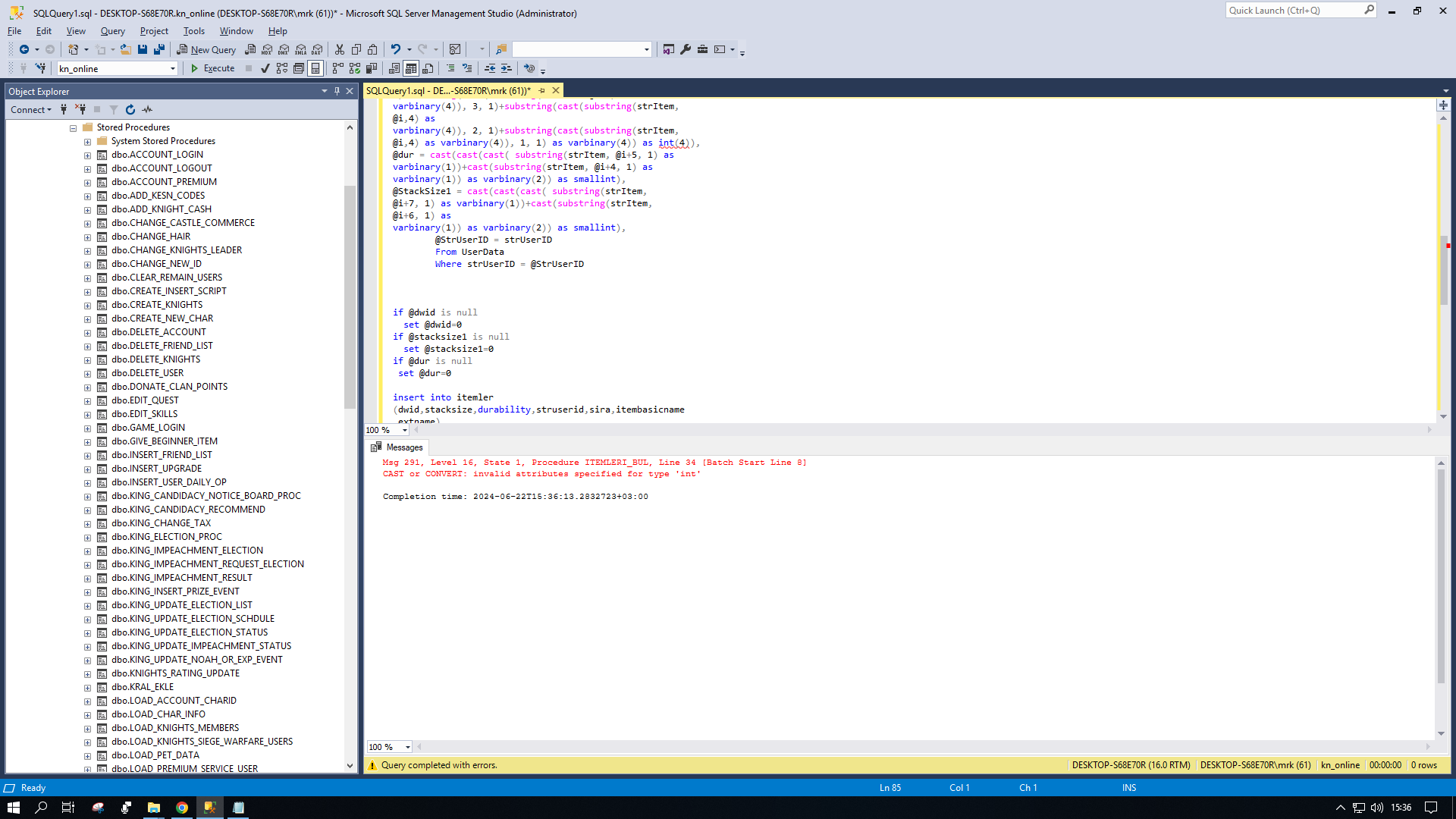The width and height of the screenshot is (1456, 819).
Task: Click the DAX query icon
Action: tap(318, 49)
